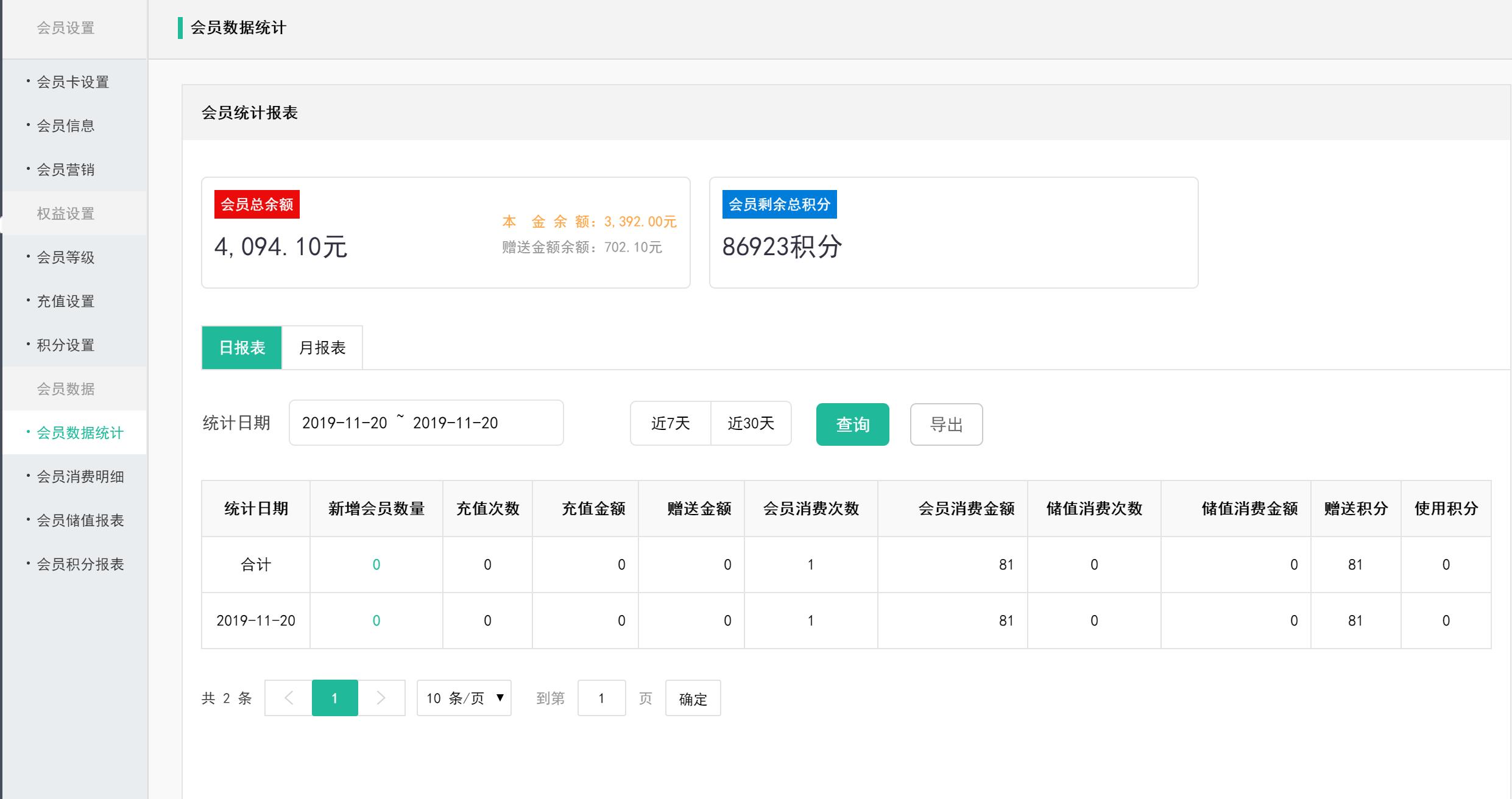Open 会员卡设置 in the sidebar

click(72, 82)
